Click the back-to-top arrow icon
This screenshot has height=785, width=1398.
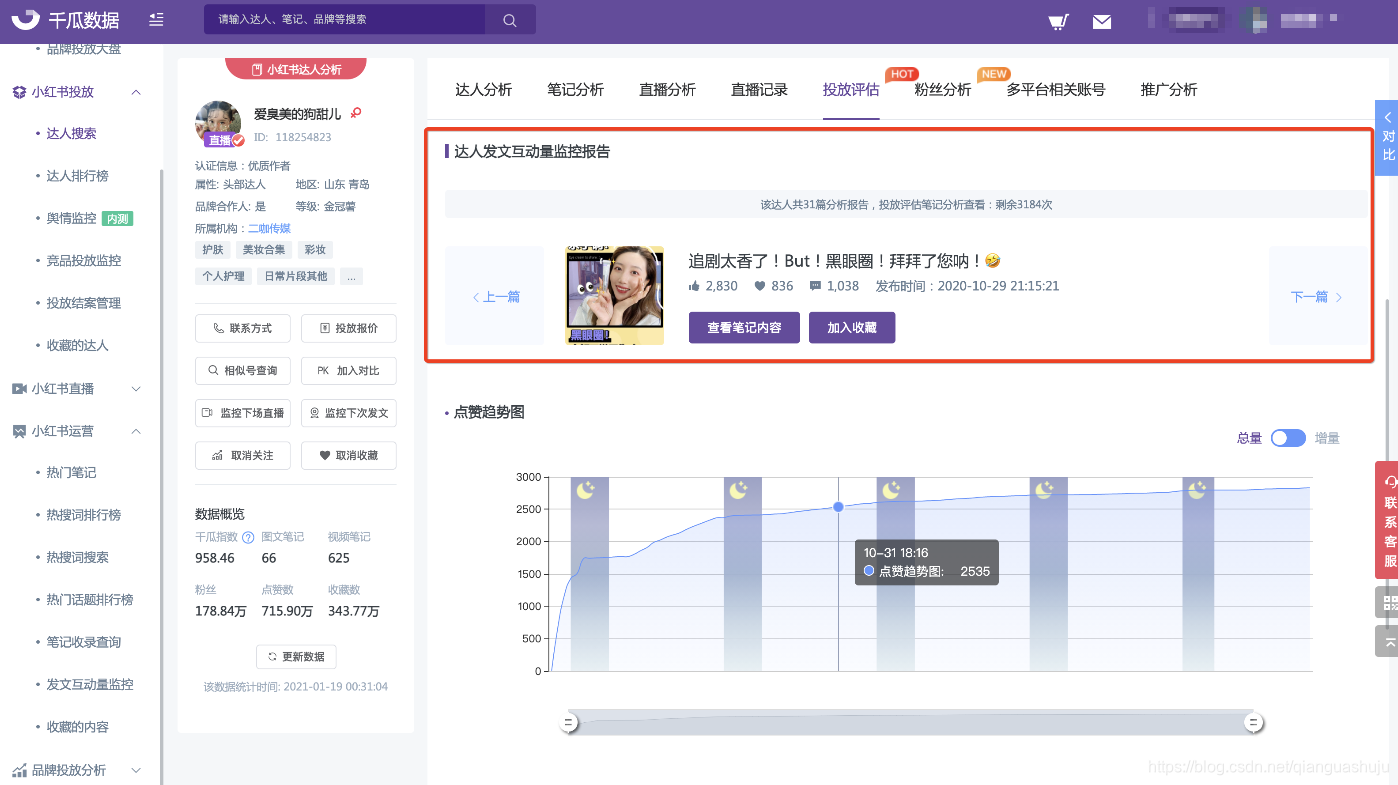click(x=1387, y=641)
